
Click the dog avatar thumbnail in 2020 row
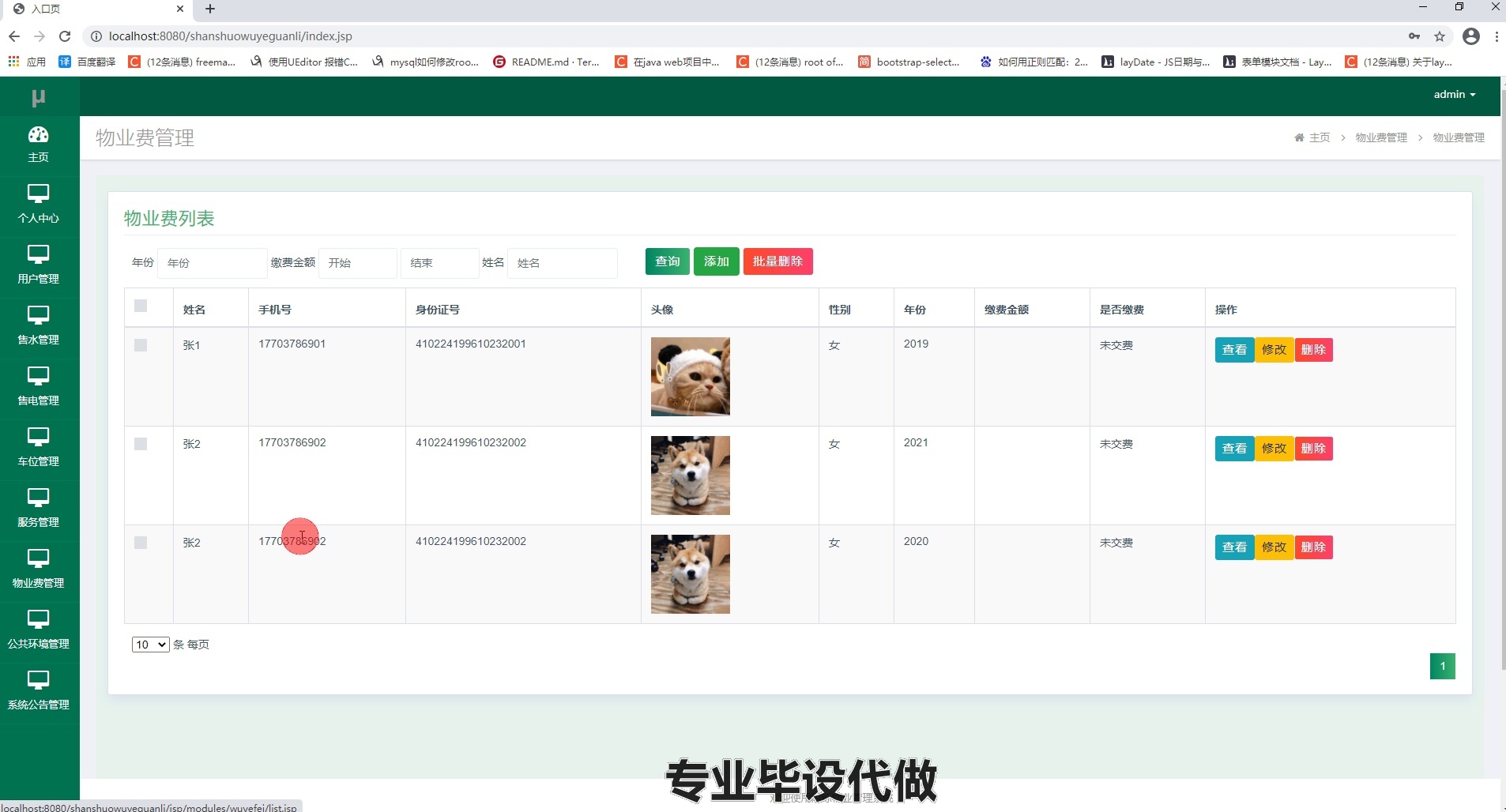pyautogui.click(x=691, y=574)
